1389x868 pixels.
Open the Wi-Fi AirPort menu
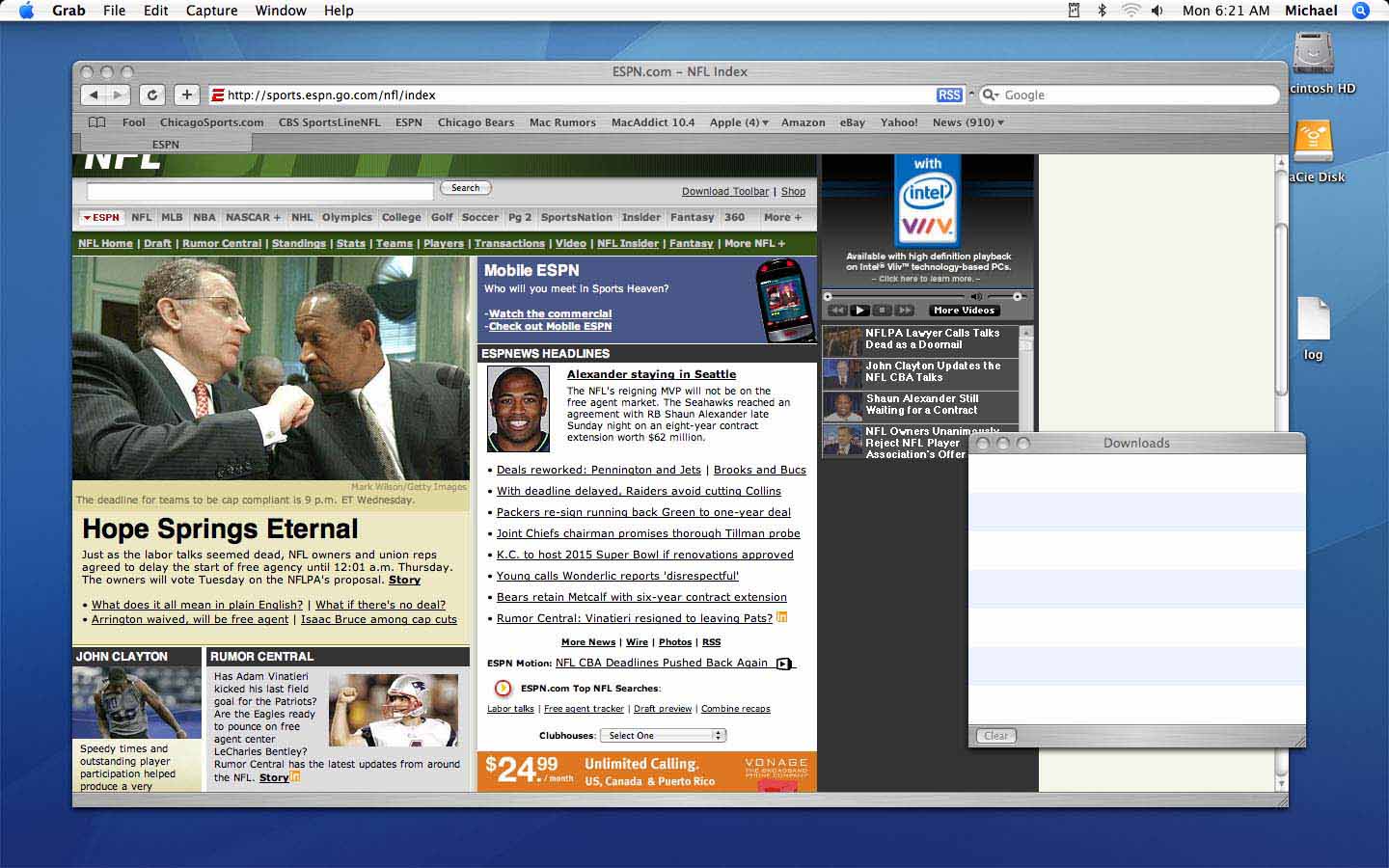point(1130,11)
